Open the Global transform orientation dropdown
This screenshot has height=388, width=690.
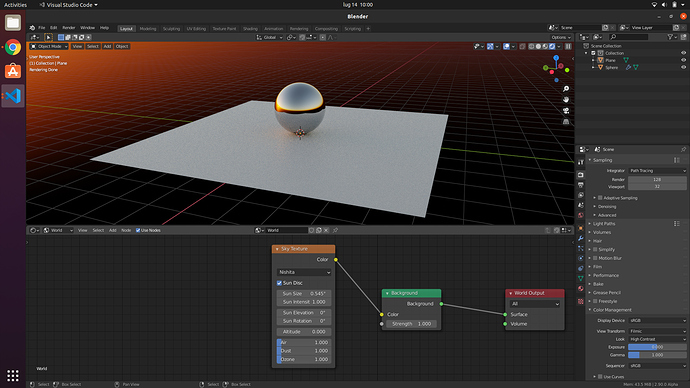pos(269,37)
